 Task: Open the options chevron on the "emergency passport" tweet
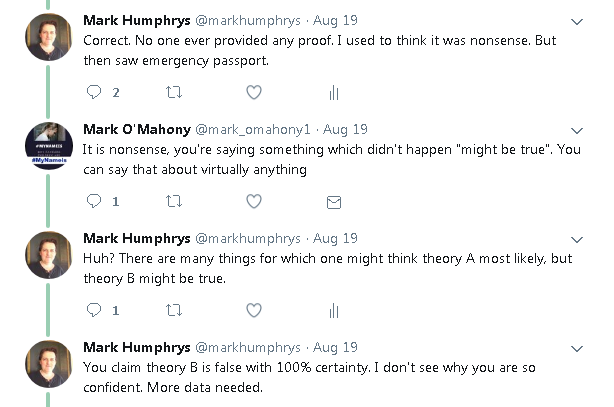[x=577, y=21]
